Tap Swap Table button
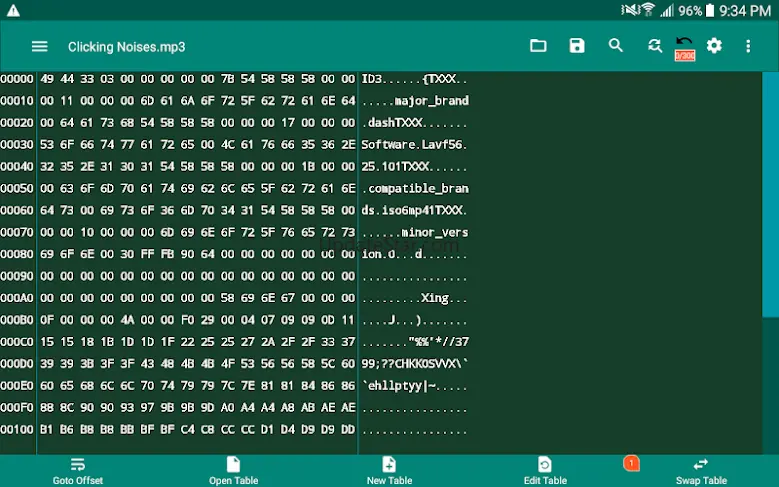Image resolution: width=779 pixels, height=487 pixels. [701, 471]
